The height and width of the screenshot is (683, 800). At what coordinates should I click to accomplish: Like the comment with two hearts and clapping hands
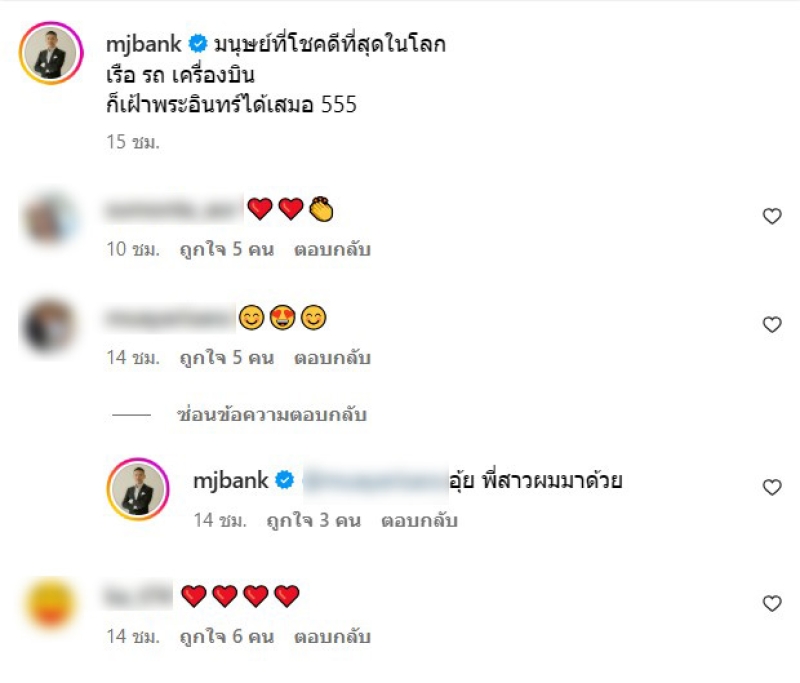point(772,216)
